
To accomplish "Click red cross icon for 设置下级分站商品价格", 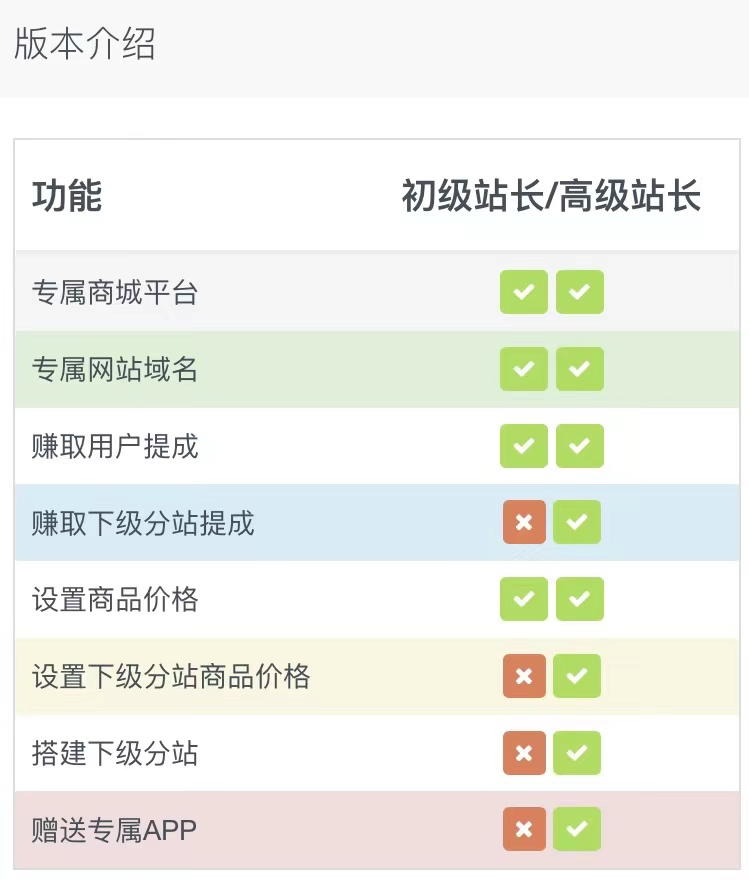I will (524, 676).
